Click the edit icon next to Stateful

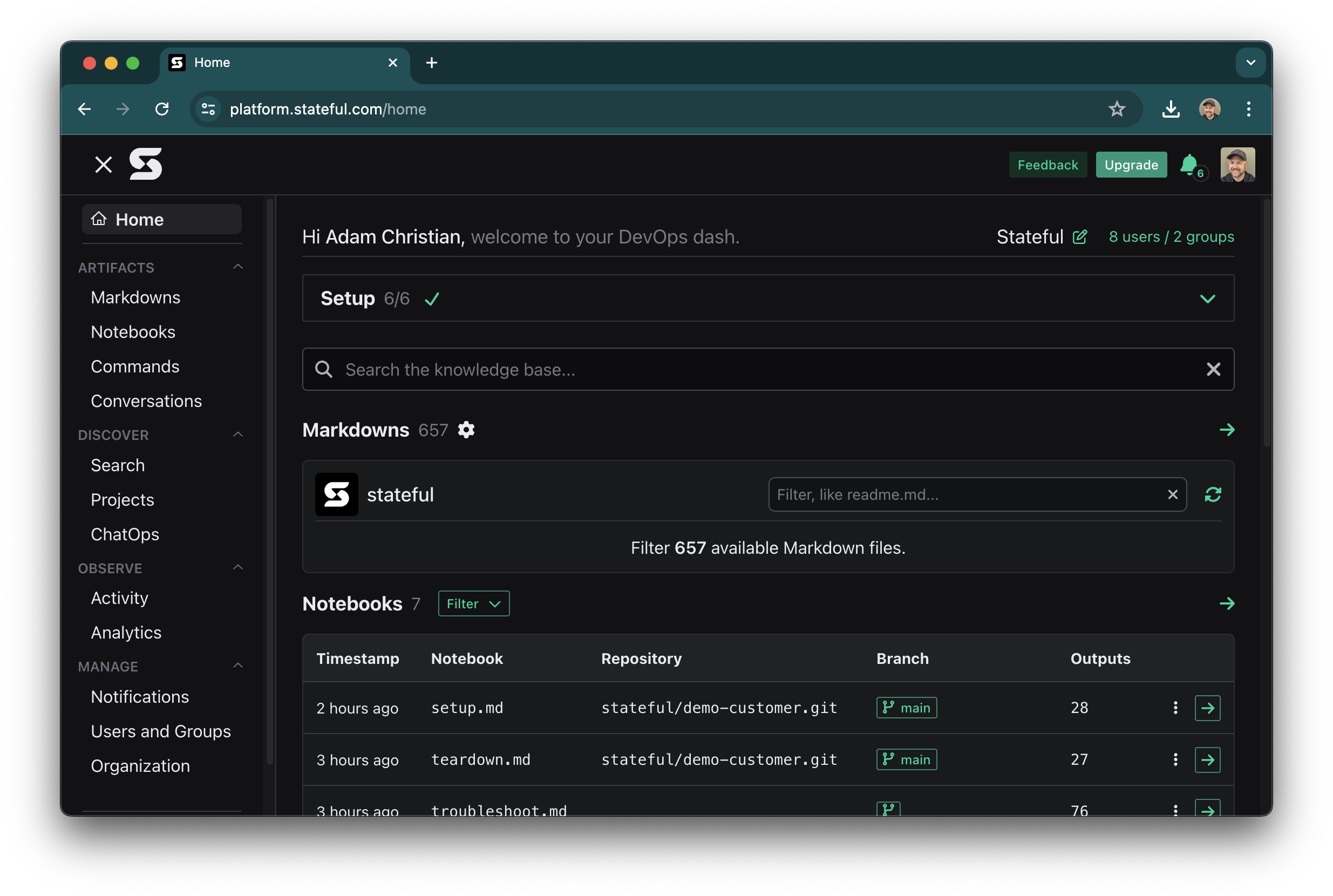1080,236
